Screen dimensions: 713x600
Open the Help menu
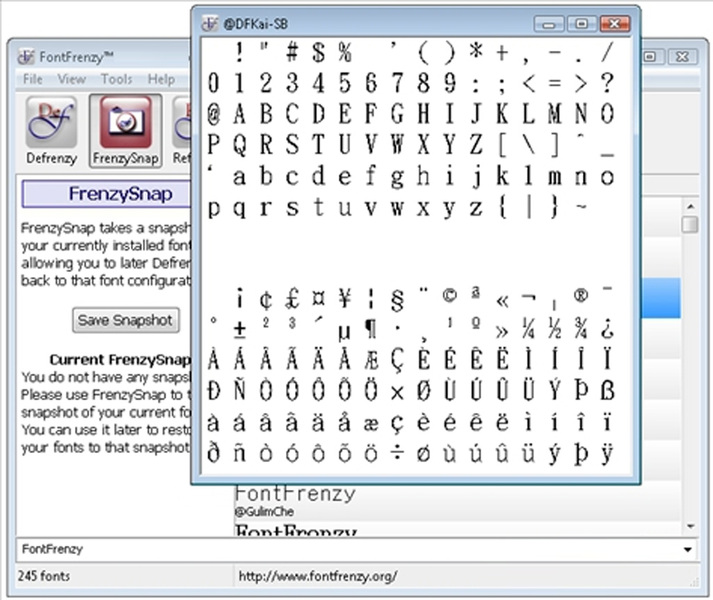pos(161,79)
